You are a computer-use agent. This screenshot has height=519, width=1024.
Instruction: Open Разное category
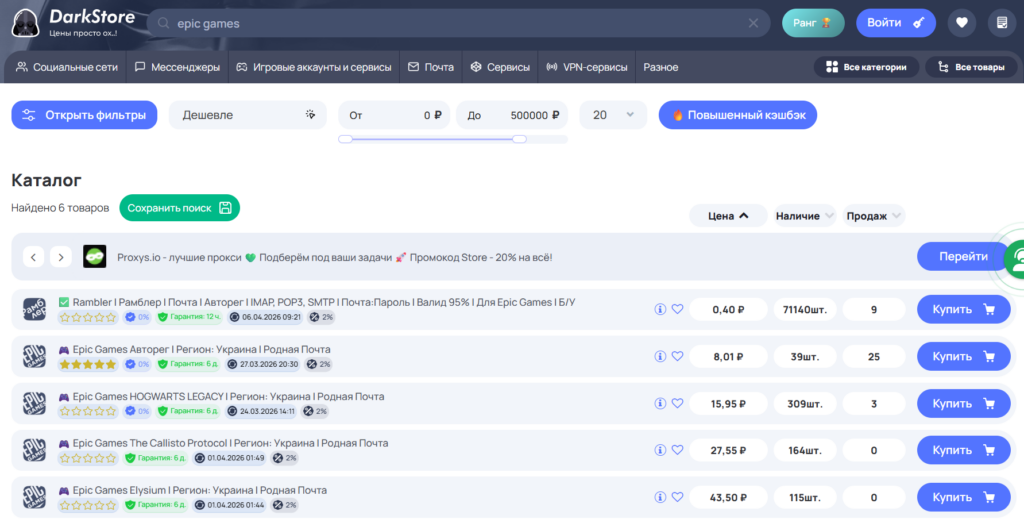click(x=661, y=67)
